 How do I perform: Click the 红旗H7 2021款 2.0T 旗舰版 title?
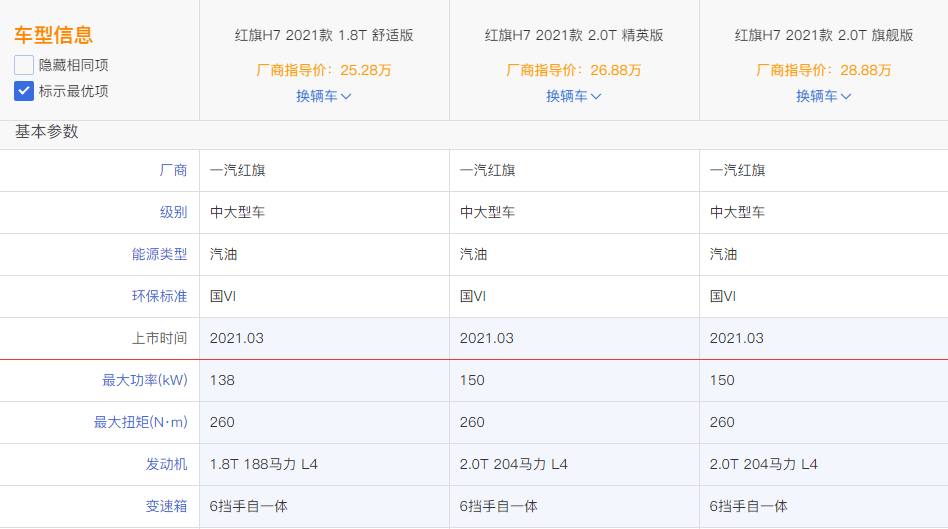coord(824,35)
